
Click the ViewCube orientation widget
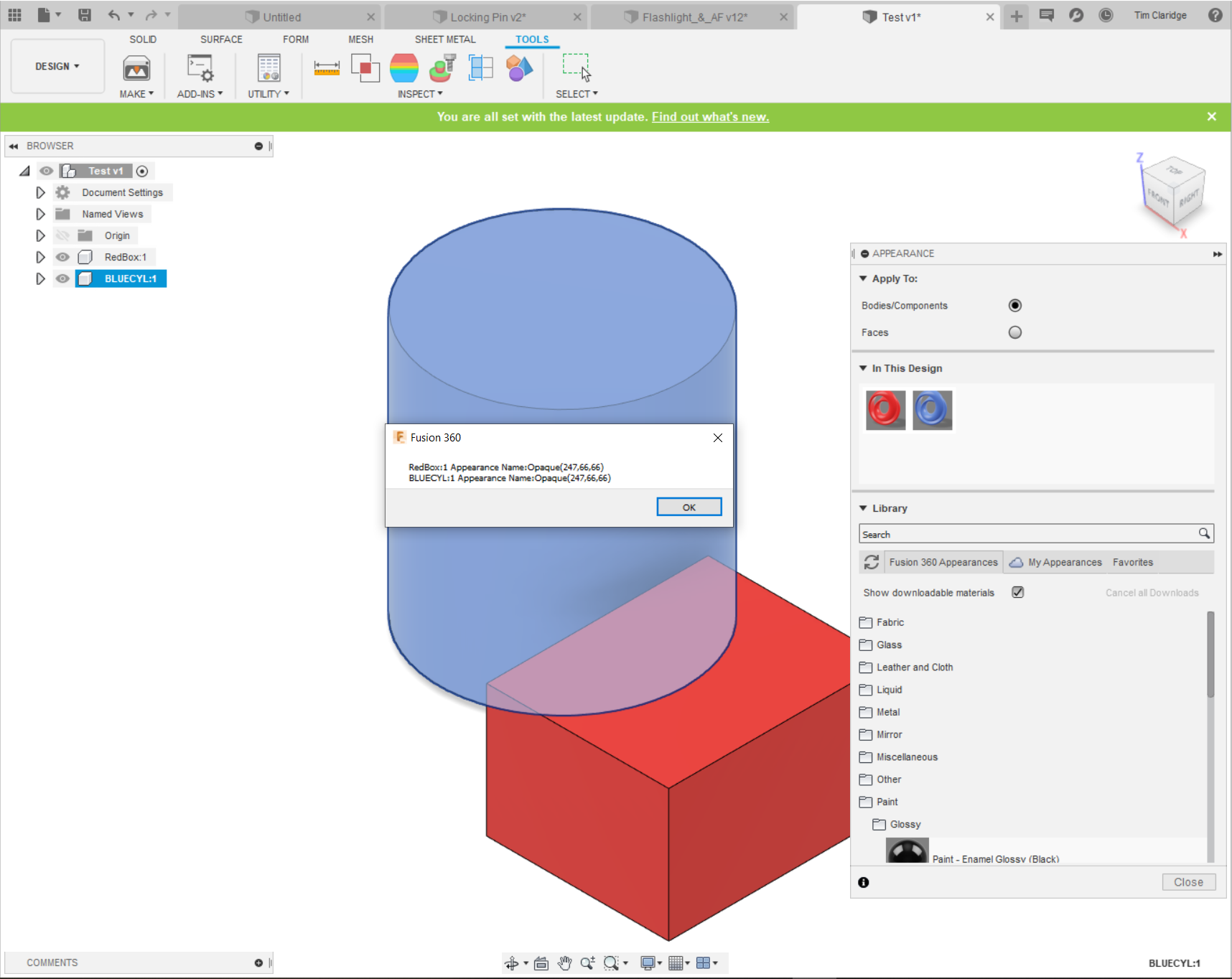pos(1173,192)
